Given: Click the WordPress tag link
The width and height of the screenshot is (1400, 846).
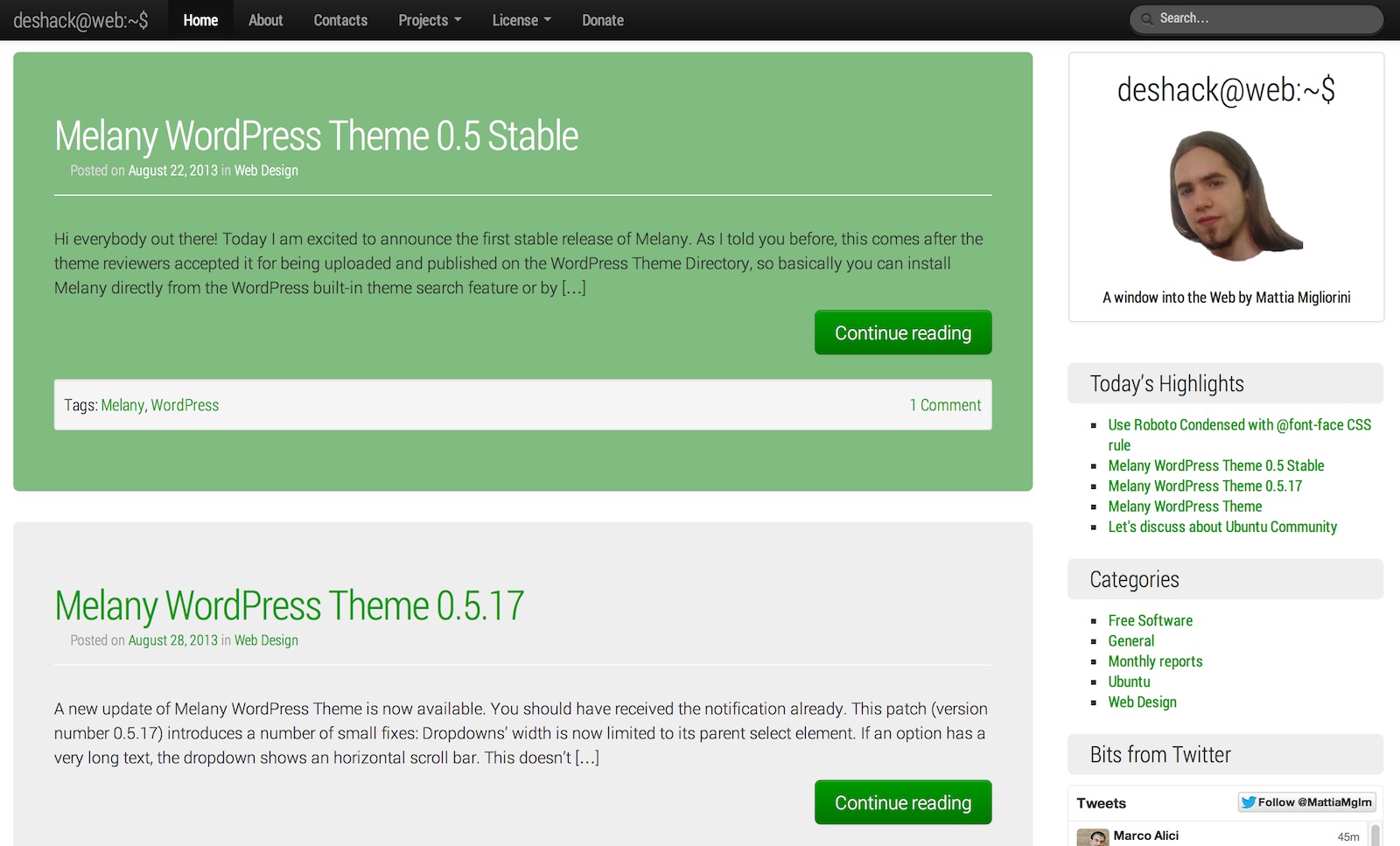Looking at the screenshot, I should tap(185, 405).
